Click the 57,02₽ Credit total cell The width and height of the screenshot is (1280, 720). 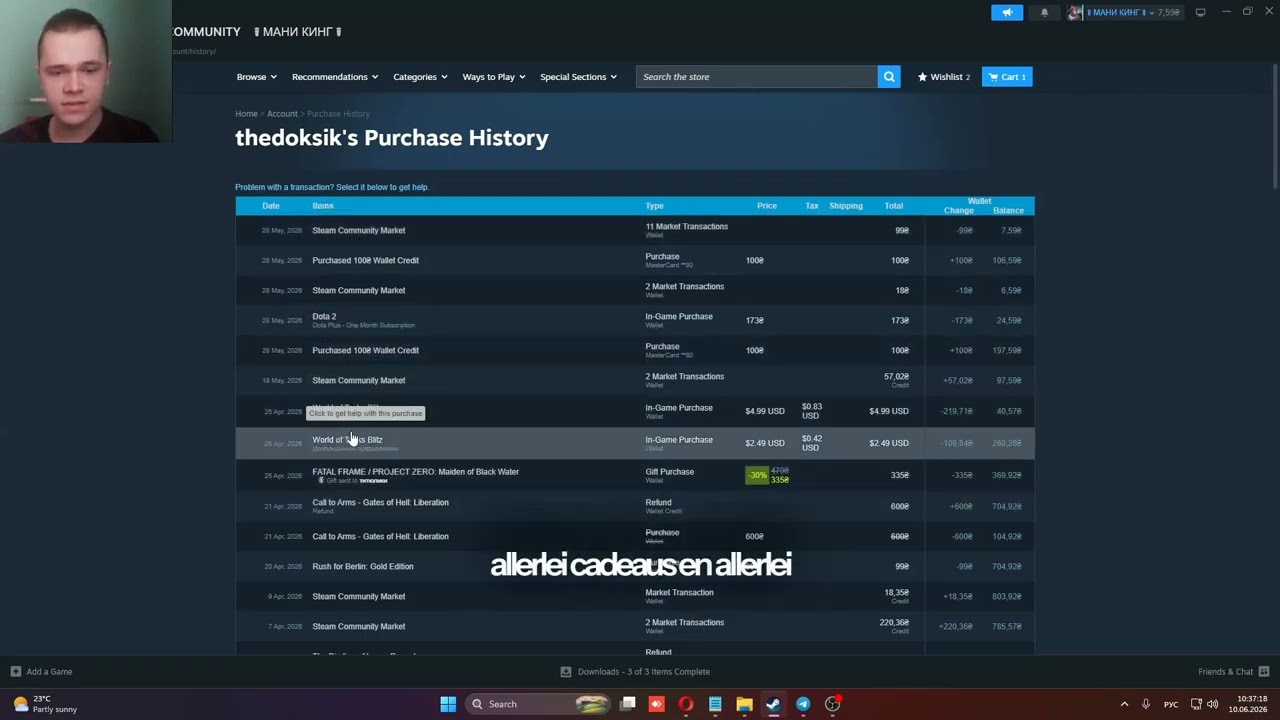click(896, 380)
